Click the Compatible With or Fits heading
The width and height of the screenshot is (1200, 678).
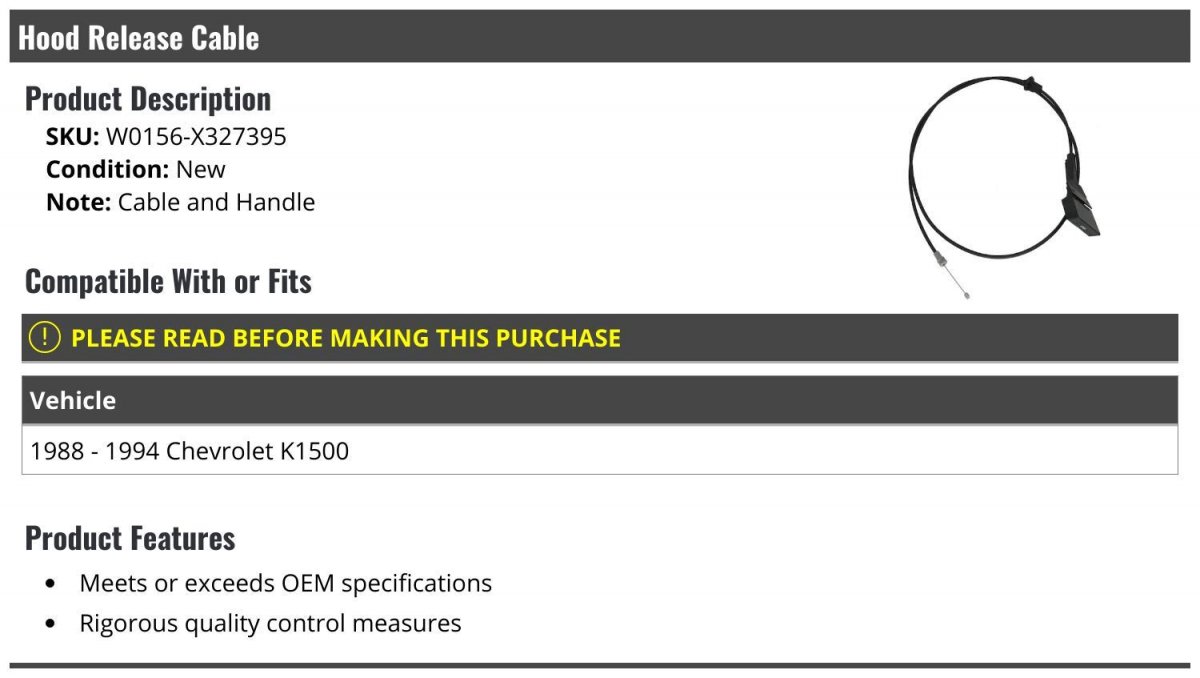point(168,281)
